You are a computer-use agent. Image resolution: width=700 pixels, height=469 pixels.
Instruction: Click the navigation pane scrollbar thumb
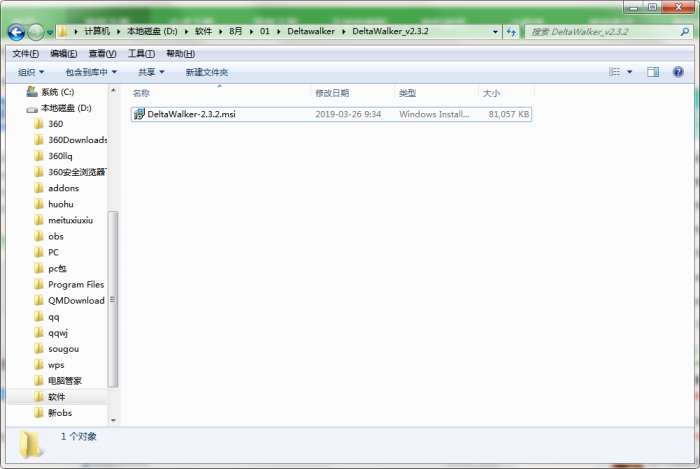pos(113,299)
